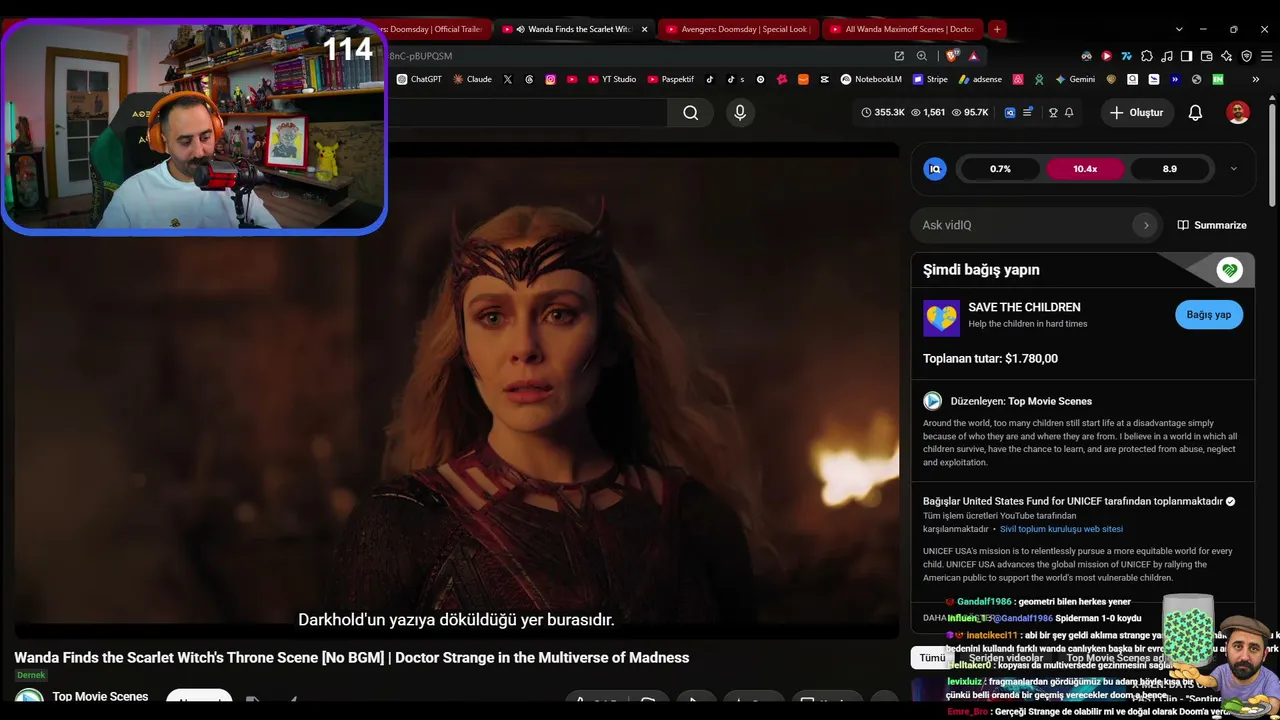1280x720 pixels.
Task: Open the Avengers: Doomsday Special Look tab
Action: point(738,29)
